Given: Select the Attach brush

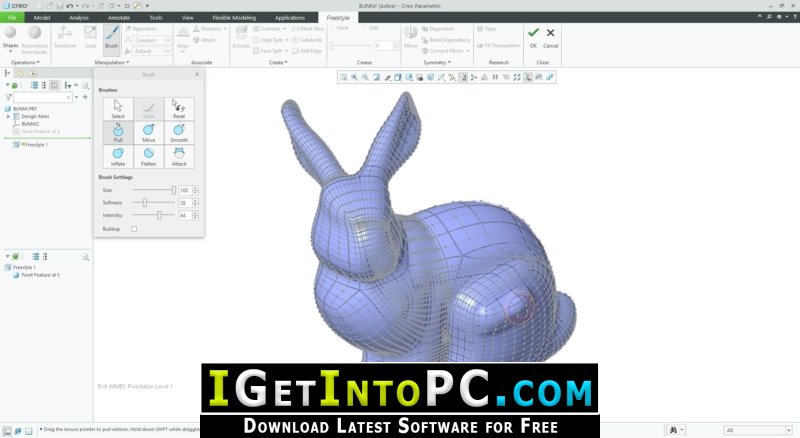Looking at the screenshot, I should tap(179, 156).
